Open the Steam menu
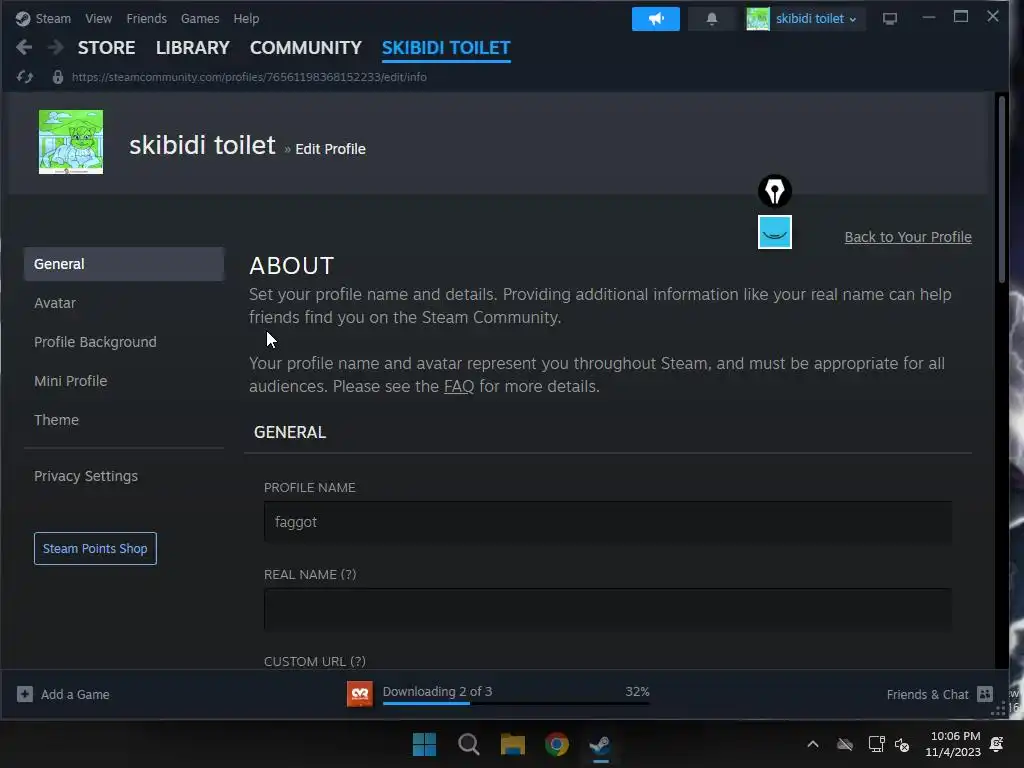1024x768 pixels. [53, 18]
